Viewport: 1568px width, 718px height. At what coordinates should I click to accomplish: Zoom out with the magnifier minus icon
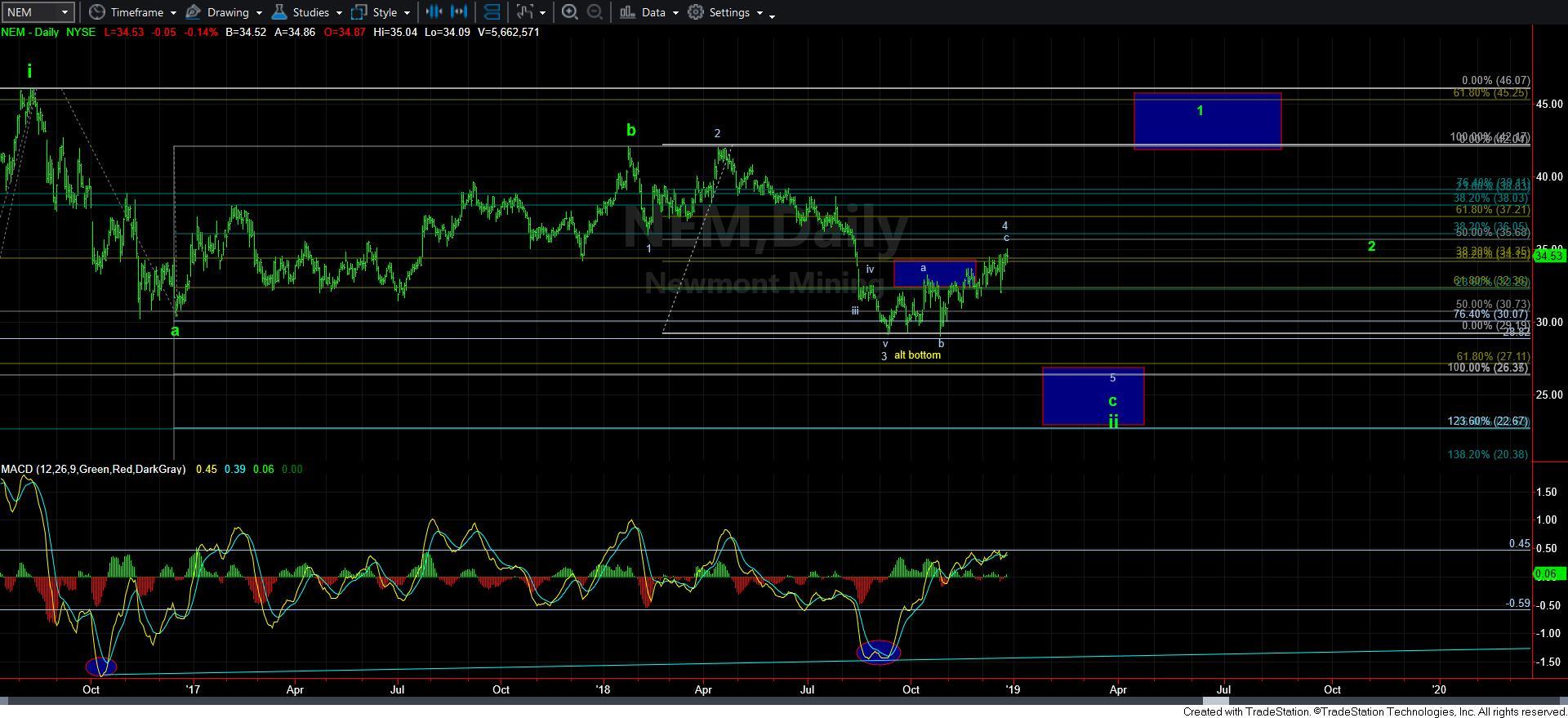(x=595, y=12)
